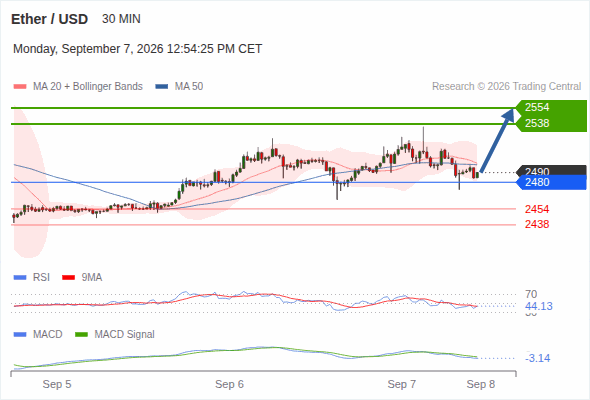Click the Ether / USD chart title
Viewport: 590px width, 400px height.
[x=49, y=19]
